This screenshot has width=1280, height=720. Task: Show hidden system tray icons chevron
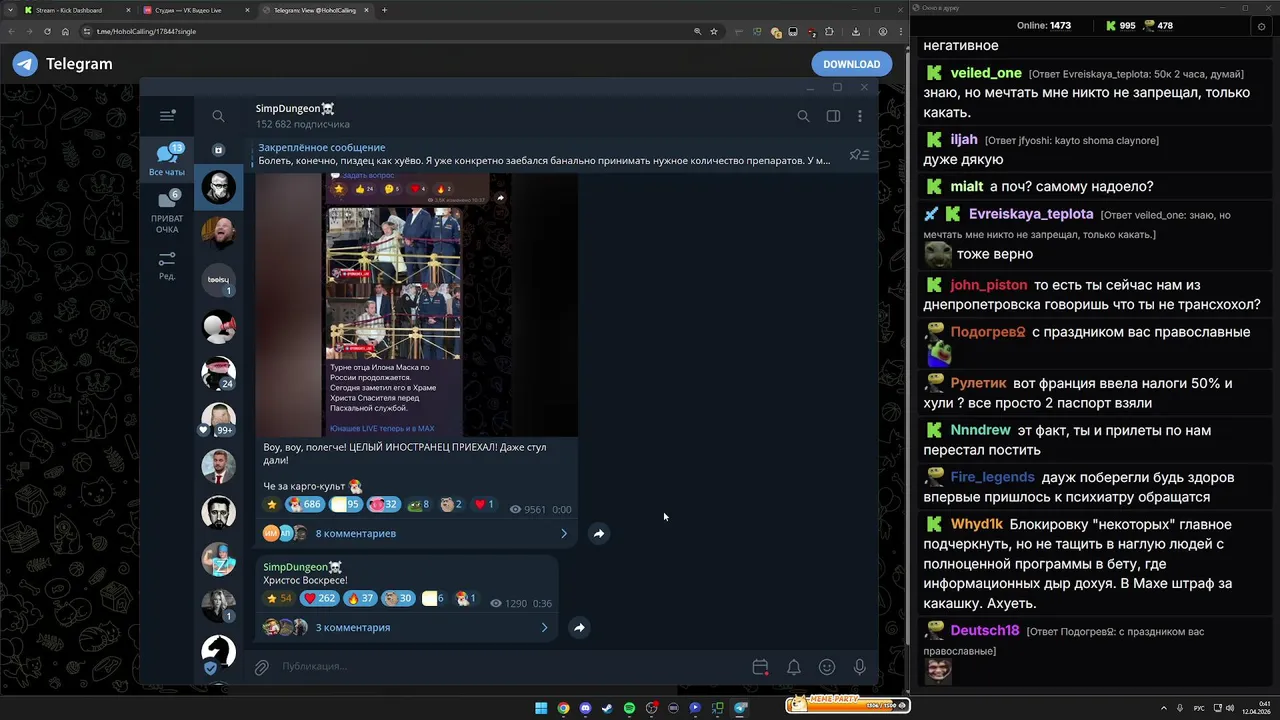point(1164,708)
